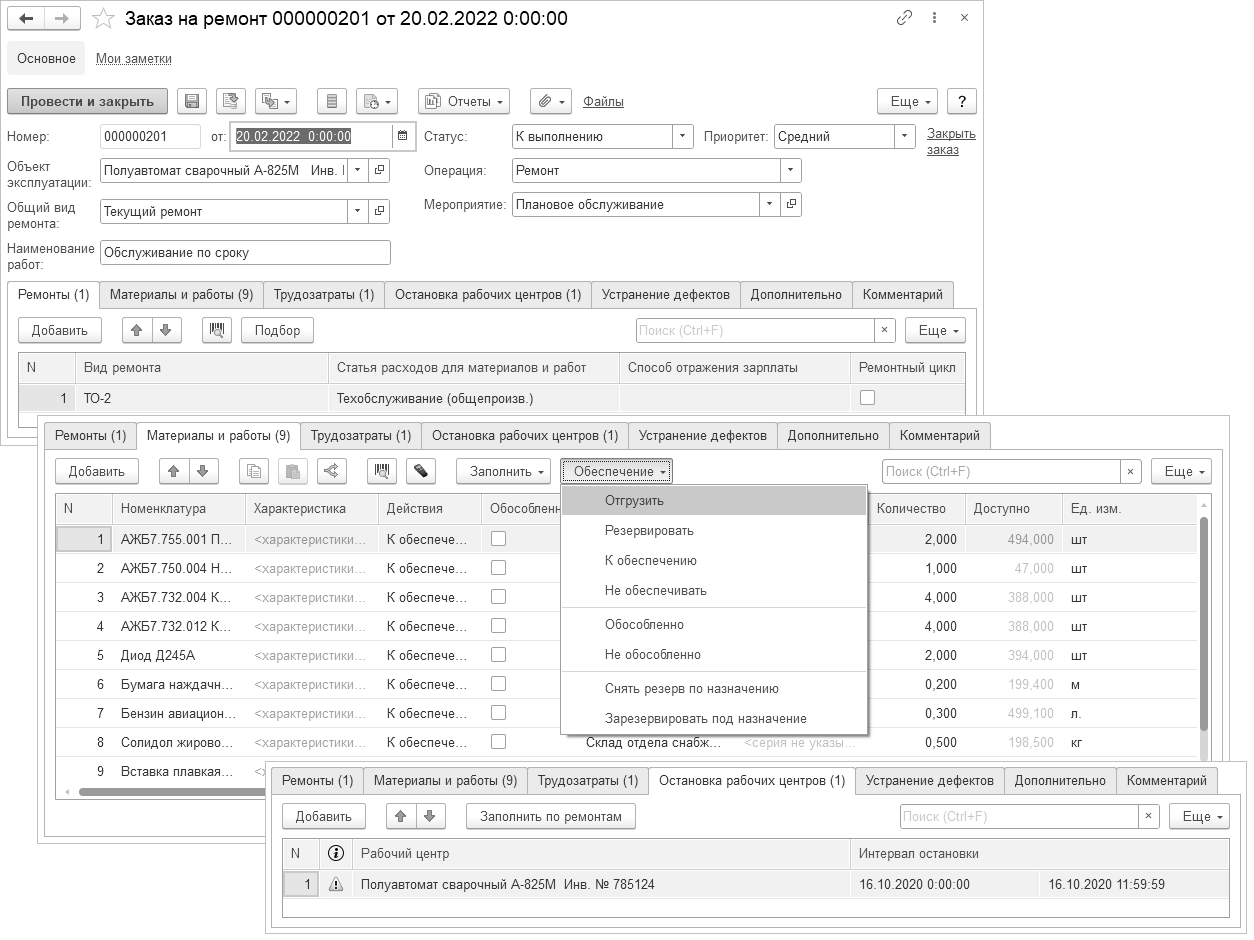1254x940 pixels.
Task: Choose Снять резерв по назначению
Action: (714, 688)
